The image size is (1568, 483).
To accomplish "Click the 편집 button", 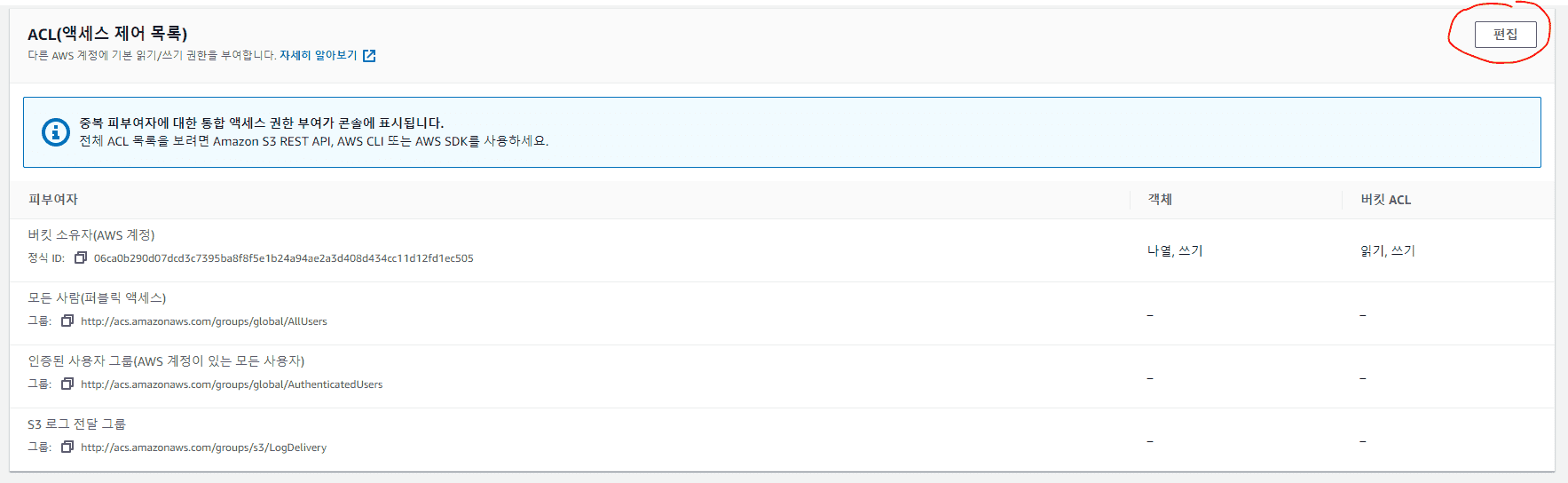I will tap(1505, 35).
